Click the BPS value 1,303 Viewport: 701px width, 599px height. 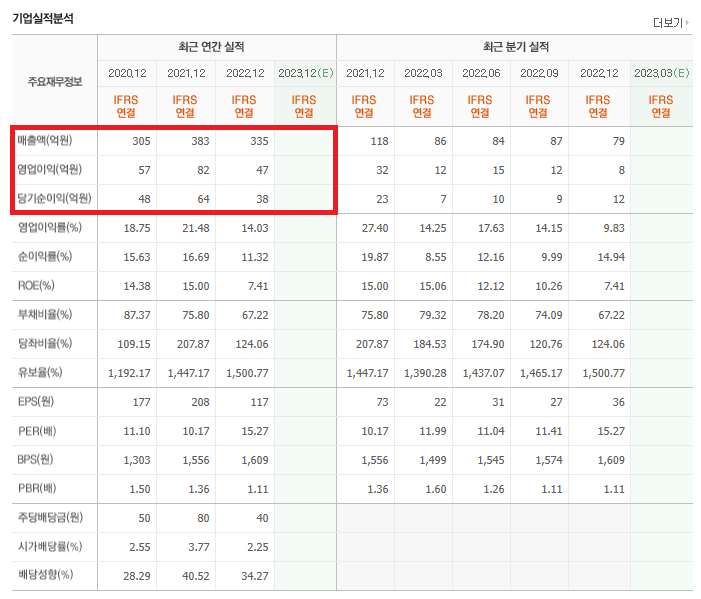click(x=137, y=460)
